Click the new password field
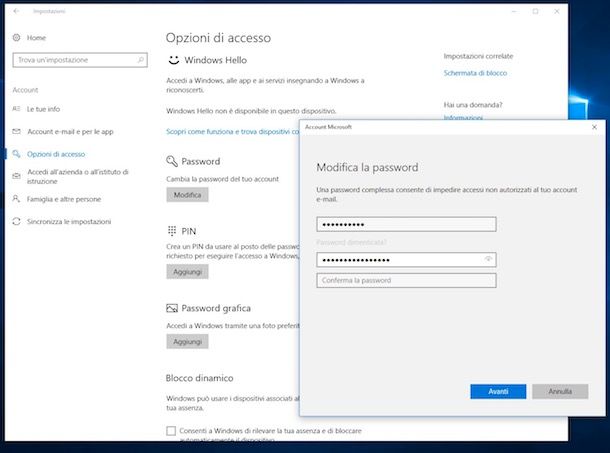Screen dimensions: 610x453 tap(406, 260)
